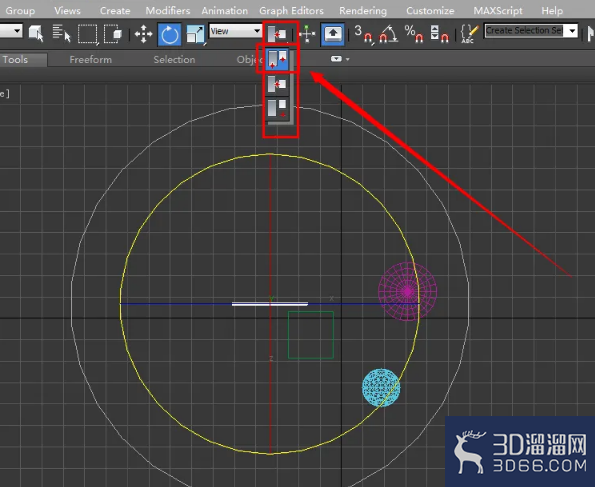Toggle Spinner Snap
This screenshot has width=595, height=487.
point(439,34)
